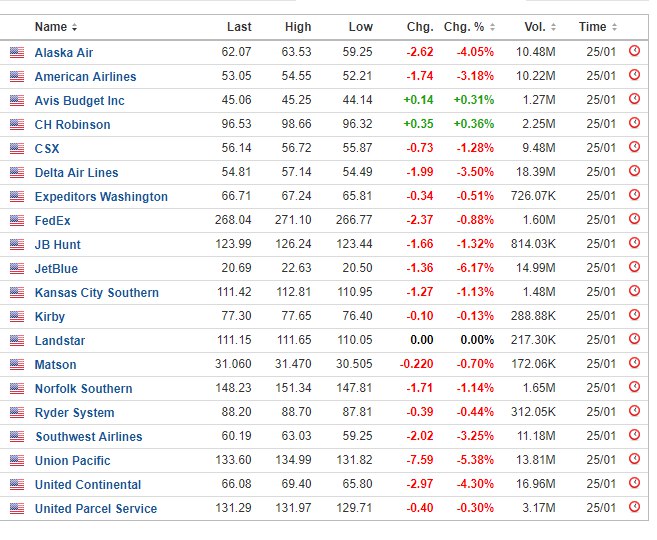Click the clock icon in JetBlue row
The height and width of the screenshot is (540, 657).
pyautogui.click(x=634, y=266)
